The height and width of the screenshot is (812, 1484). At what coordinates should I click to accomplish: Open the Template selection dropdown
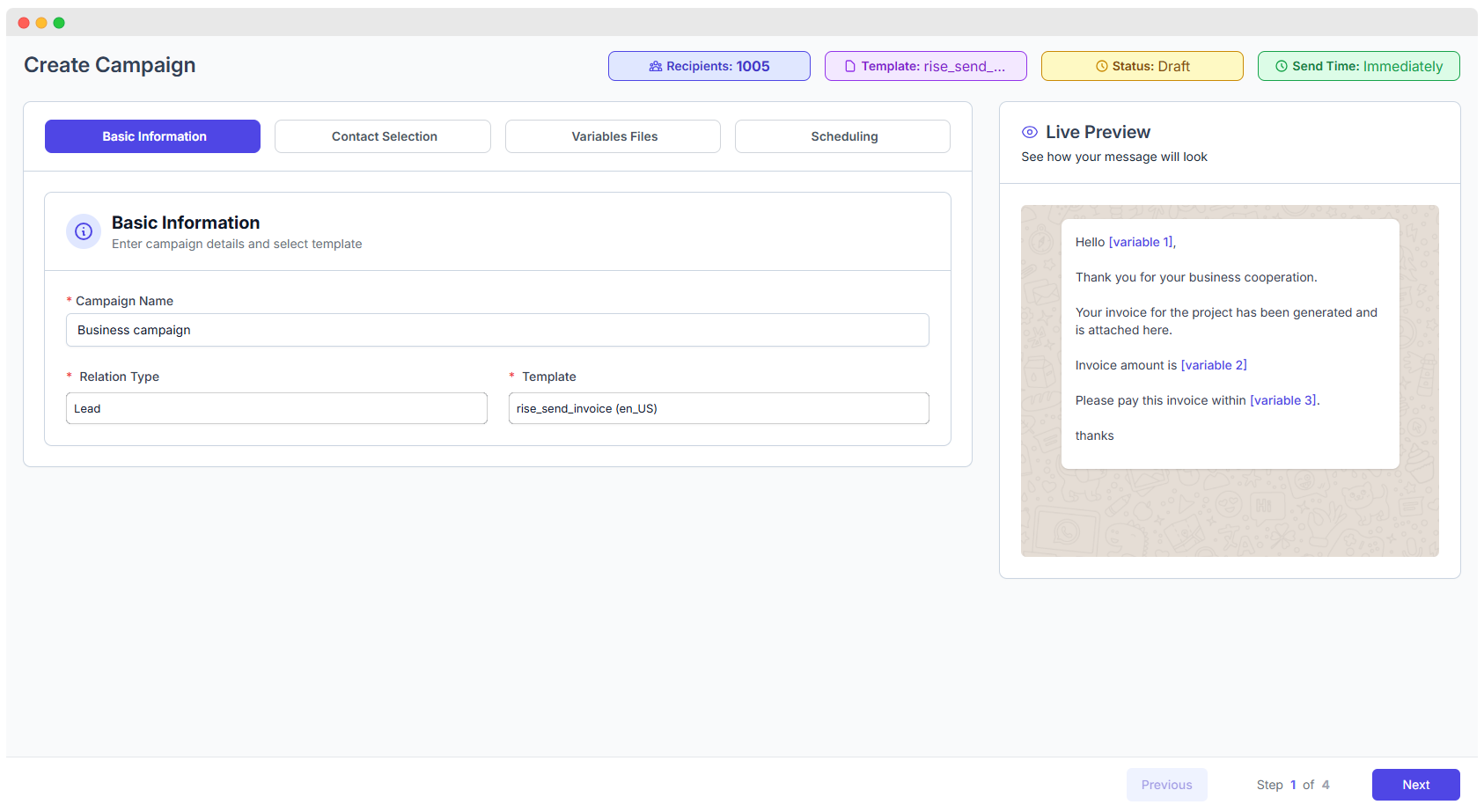[x=718, y=408]
